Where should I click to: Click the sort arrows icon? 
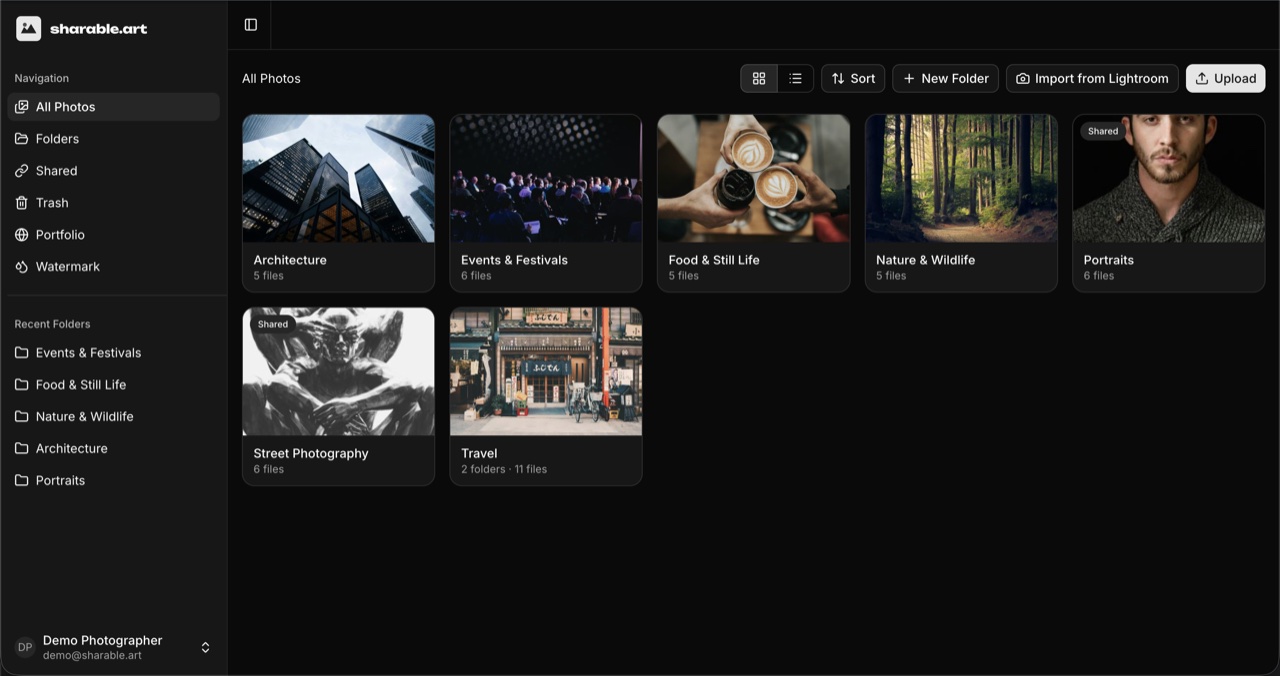838,78
